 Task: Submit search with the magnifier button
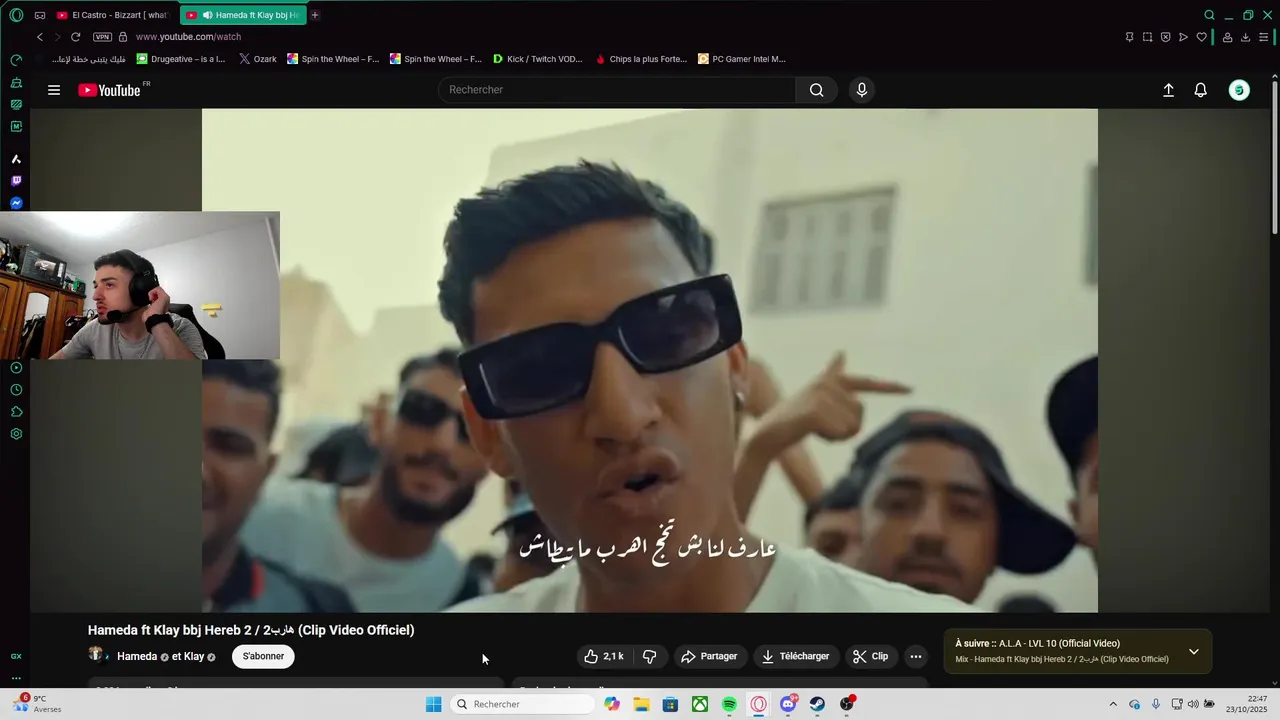point(817,90)
